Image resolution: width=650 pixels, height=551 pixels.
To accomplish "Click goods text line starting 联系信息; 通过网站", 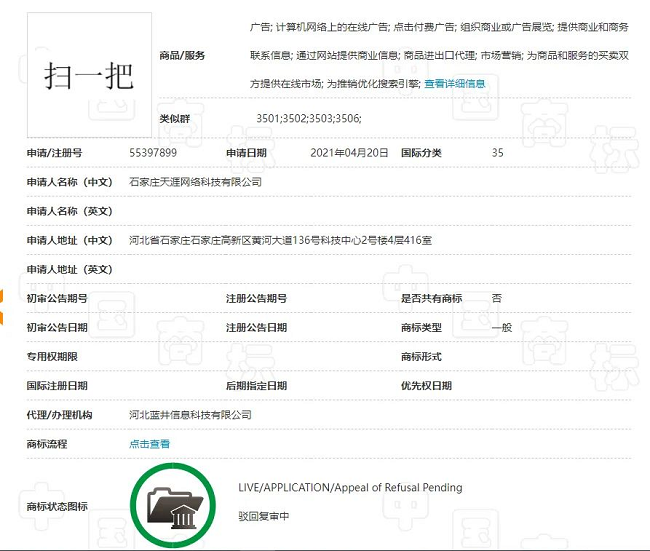I will (x=439, y=56).
